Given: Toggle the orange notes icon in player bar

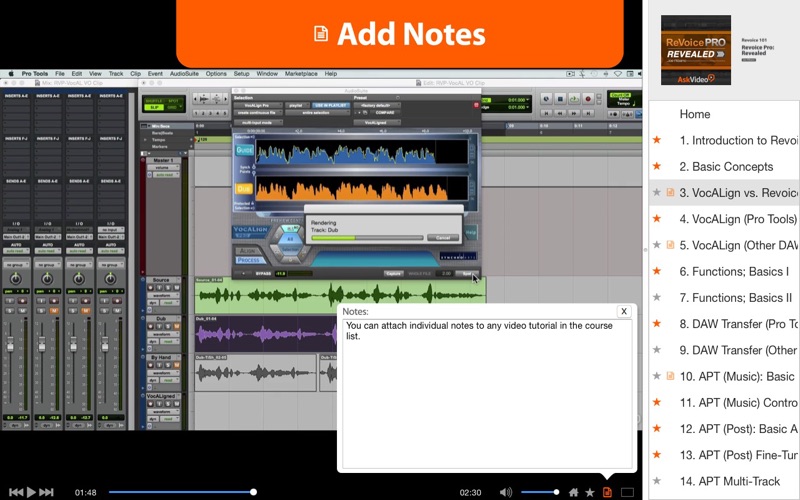Looking at the screenshot, I should tap(607, 492).
